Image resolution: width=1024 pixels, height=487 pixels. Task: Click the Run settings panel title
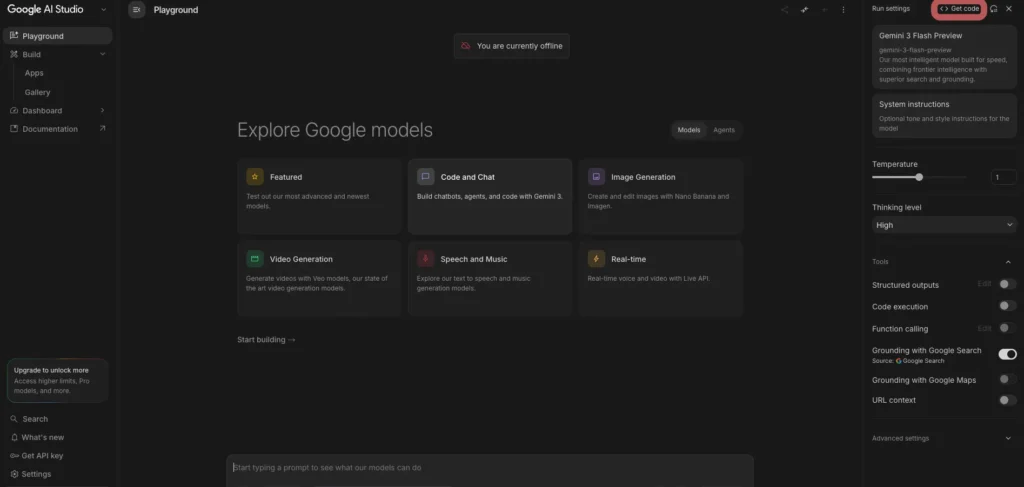[x=891, y=8]
